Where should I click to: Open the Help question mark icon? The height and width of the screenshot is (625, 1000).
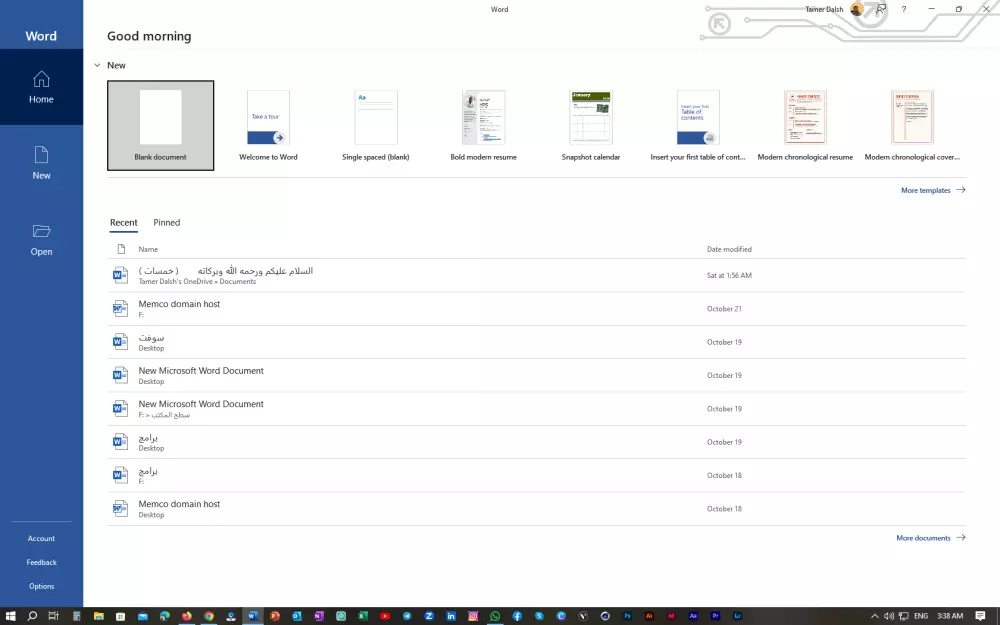[x=904, y=9]
